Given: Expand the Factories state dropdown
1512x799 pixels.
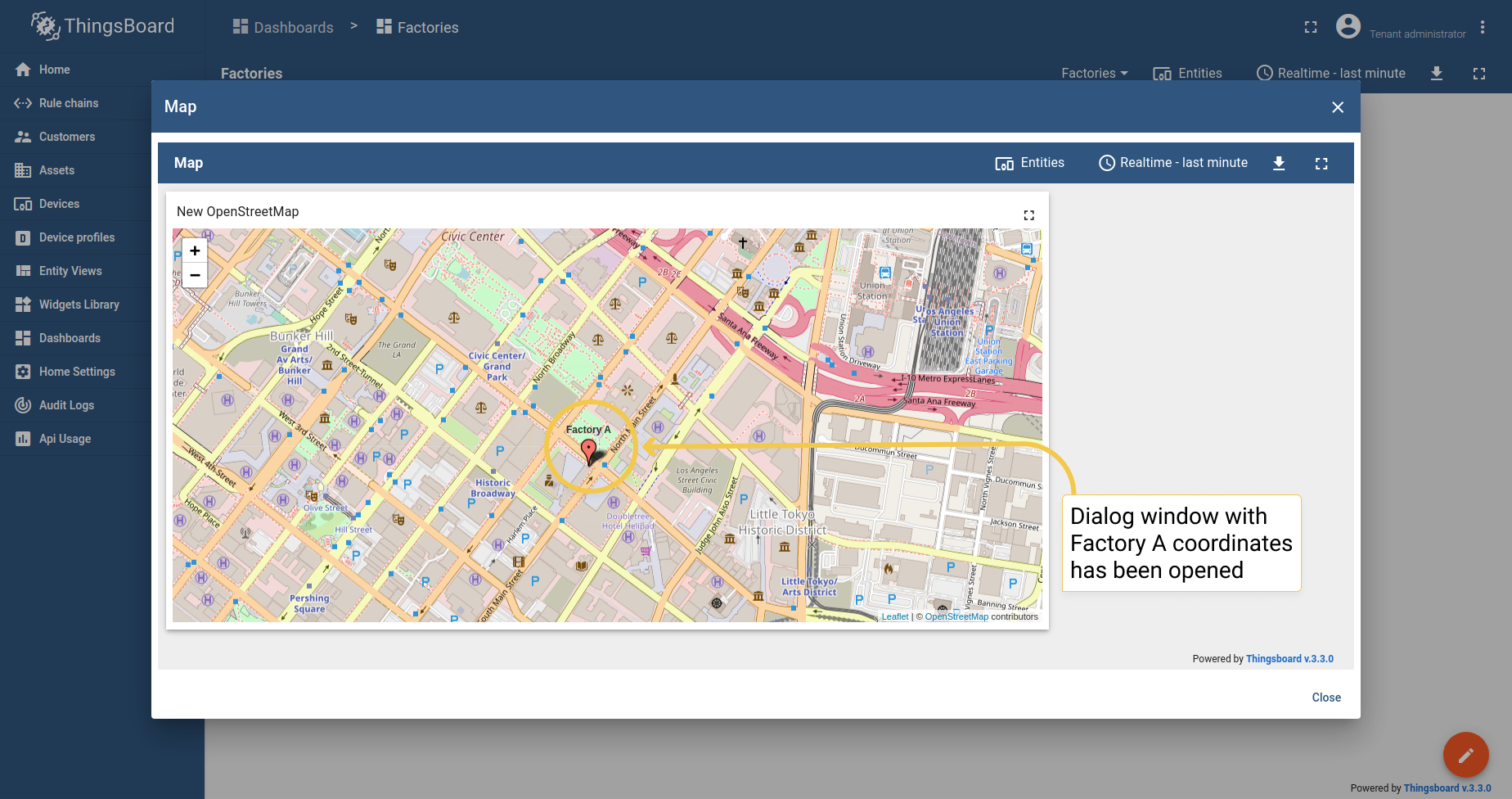Looking at the screenshot, I should click(1095, 73).
